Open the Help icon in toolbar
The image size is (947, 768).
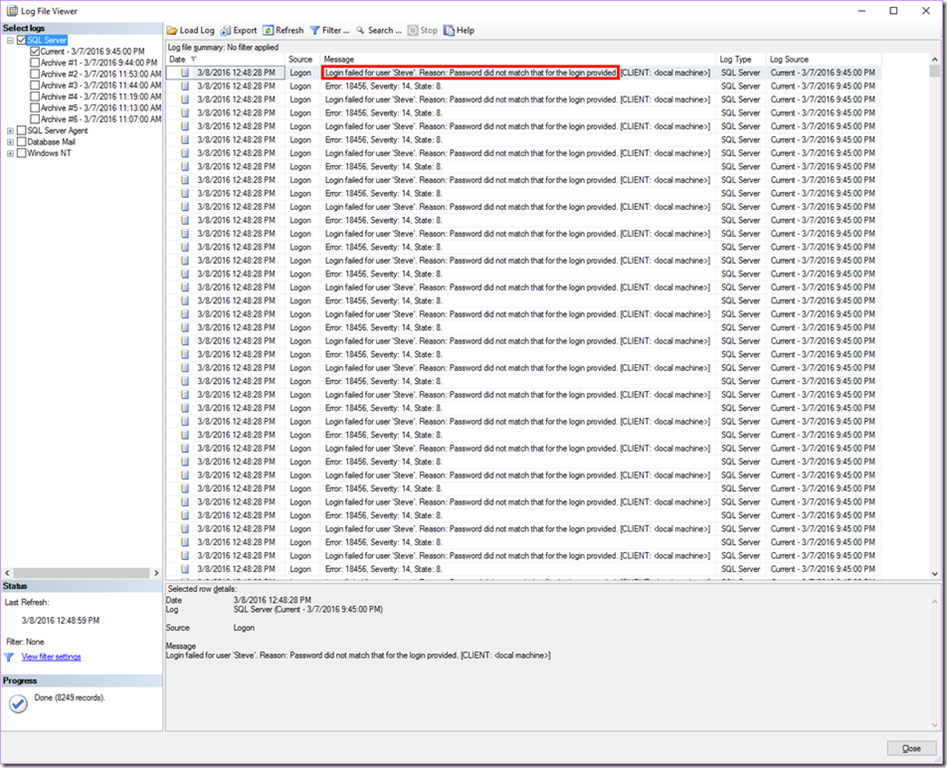point(449,31)
